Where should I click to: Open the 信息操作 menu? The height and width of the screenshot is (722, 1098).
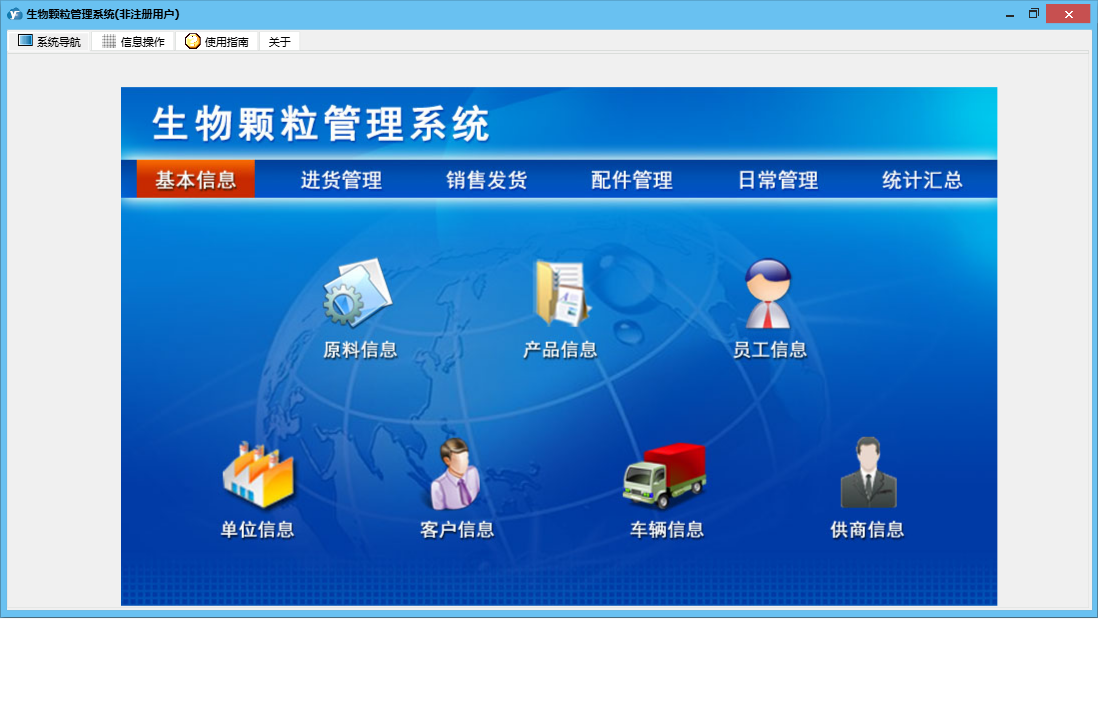pos(133,41)
